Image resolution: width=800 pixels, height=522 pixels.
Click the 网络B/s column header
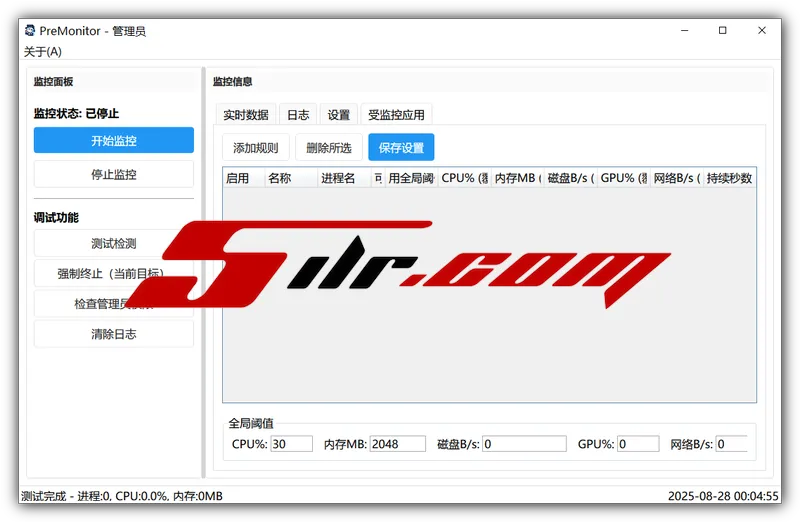pyautogui.click(x=677, y=178)
